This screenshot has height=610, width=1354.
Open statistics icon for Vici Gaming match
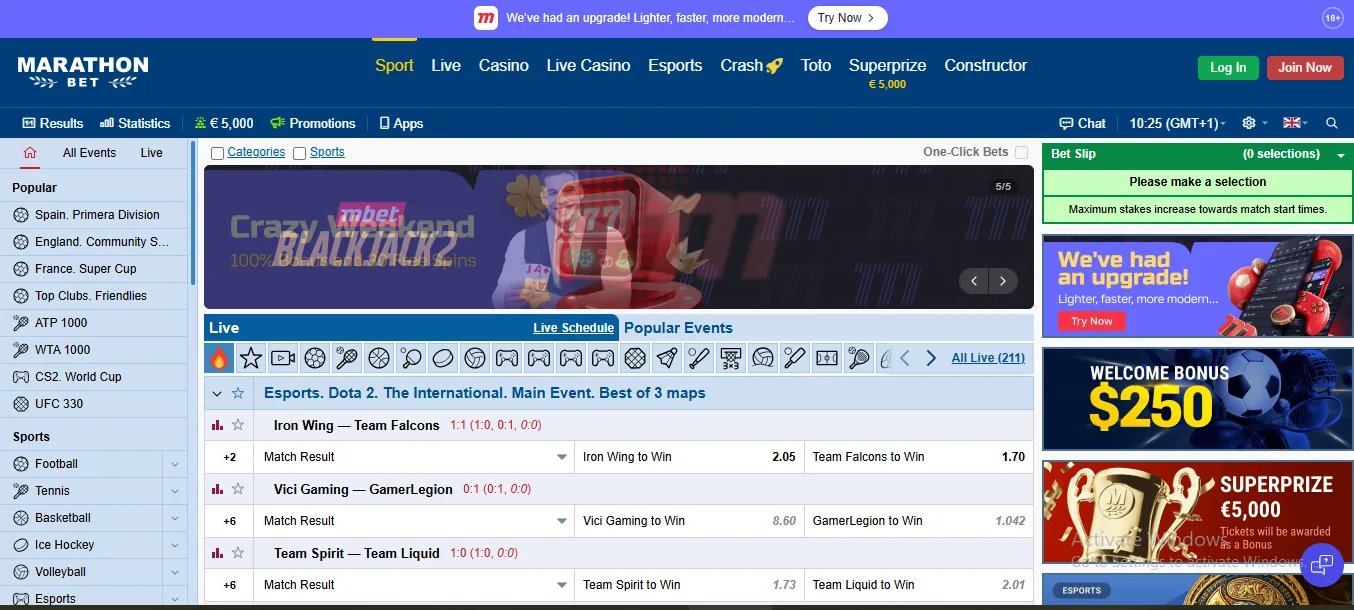[x=218, y=489]
